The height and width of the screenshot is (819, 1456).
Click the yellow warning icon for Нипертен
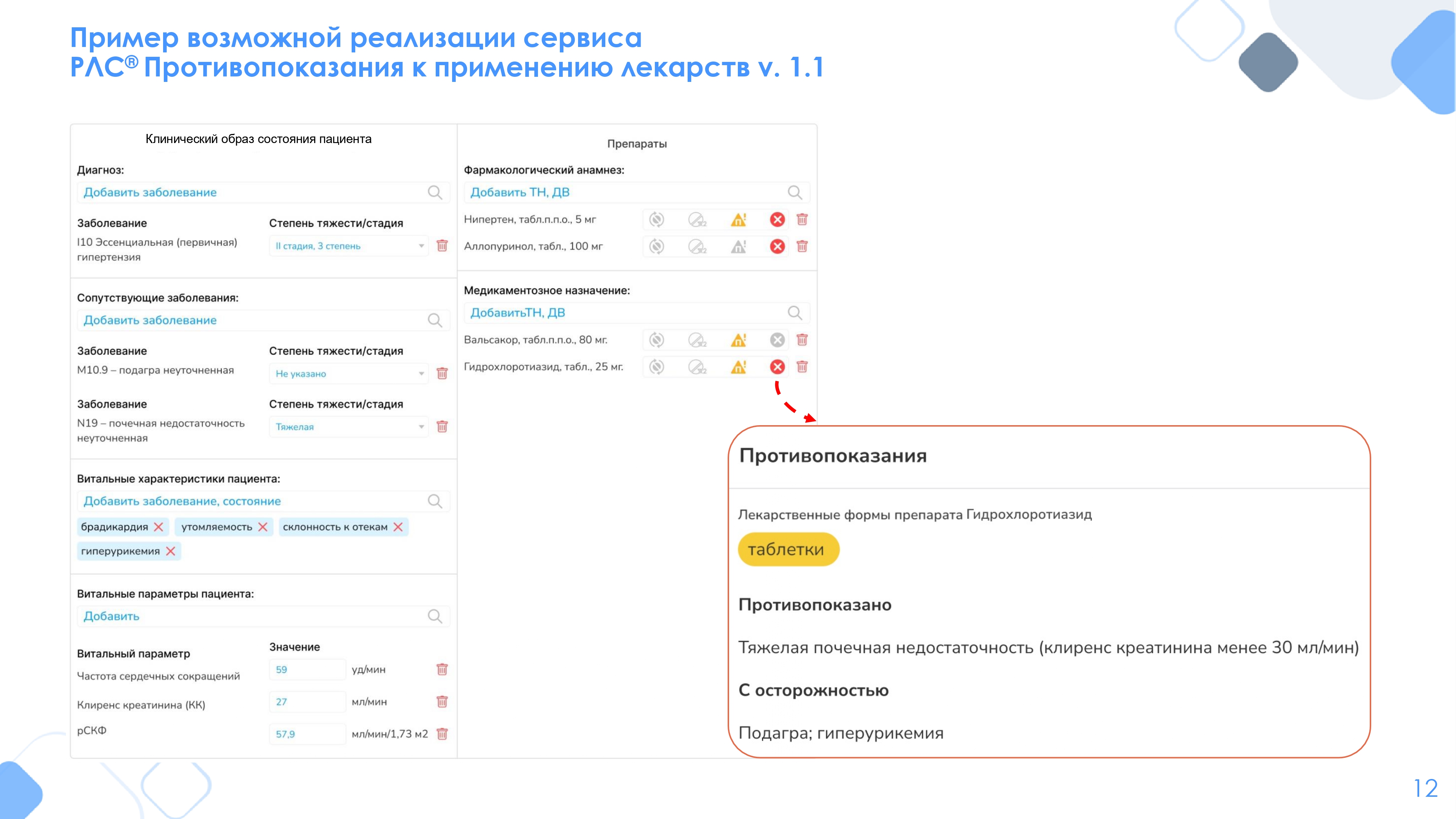pyautogui.click(x=738, y=219)
